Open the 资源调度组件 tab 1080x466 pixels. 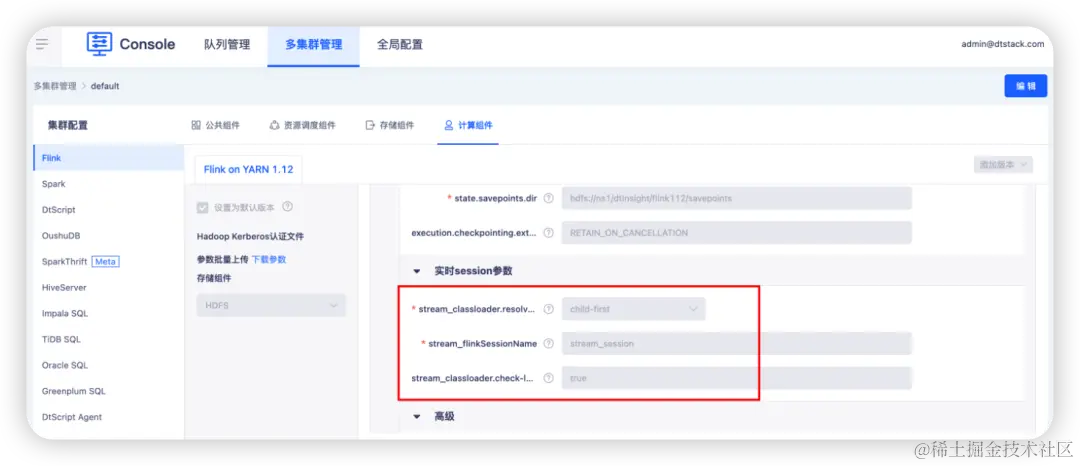(302, 125)
